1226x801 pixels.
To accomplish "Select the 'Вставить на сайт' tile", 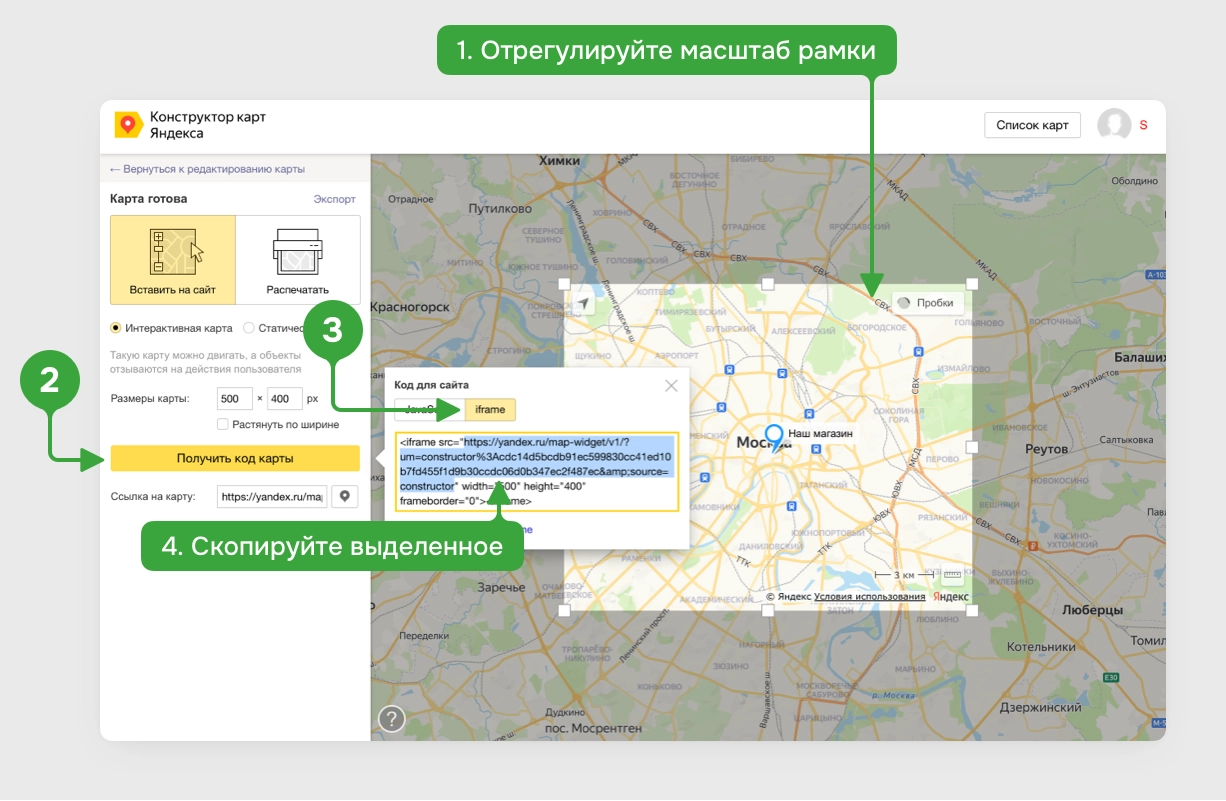I will click(173, 260).
